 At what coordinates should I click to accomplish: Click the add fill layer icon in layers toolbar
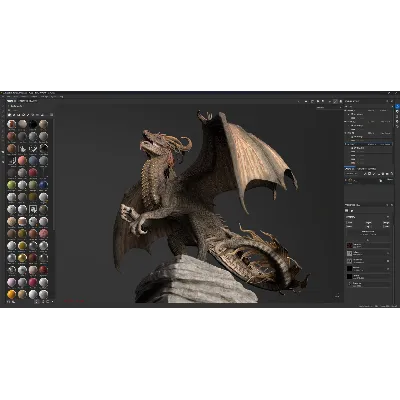379,174
